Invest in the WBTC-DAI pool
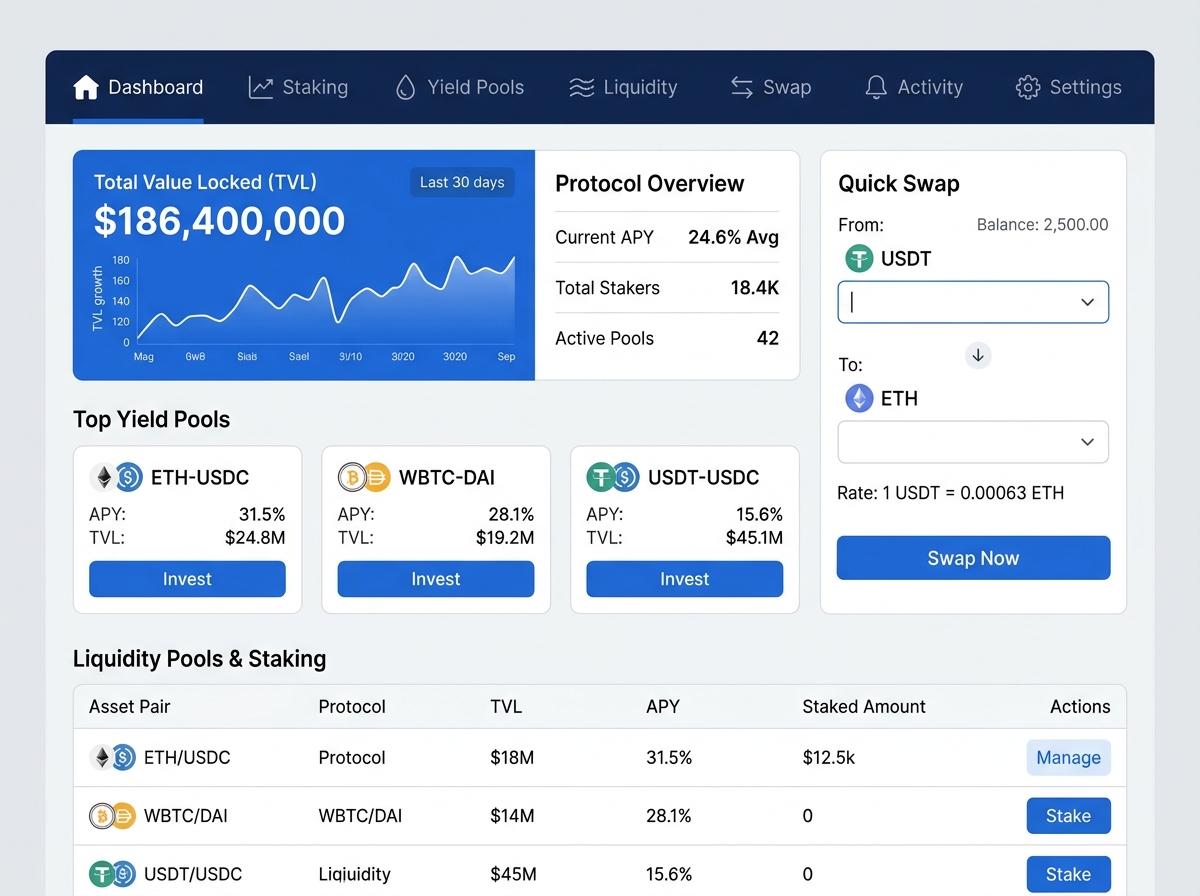 [x=436, y=579]
